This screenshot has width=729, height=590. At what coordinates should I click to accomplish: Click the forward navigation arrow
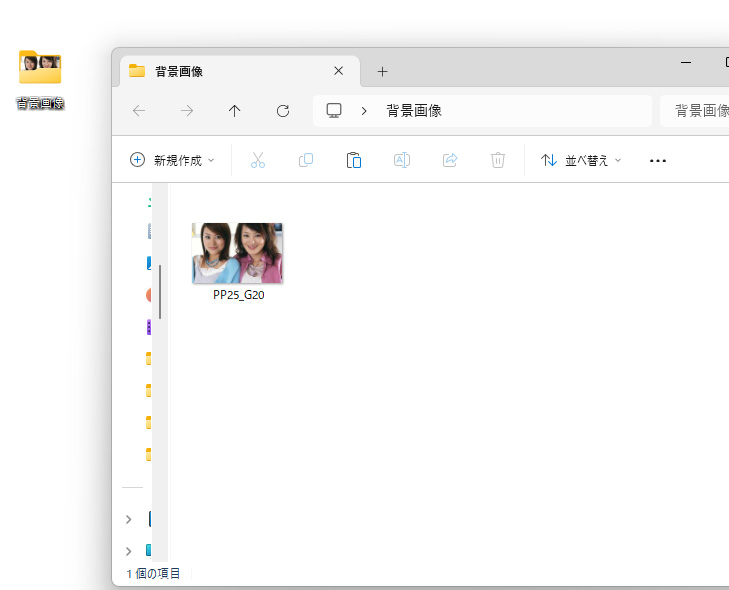point(187,111)
